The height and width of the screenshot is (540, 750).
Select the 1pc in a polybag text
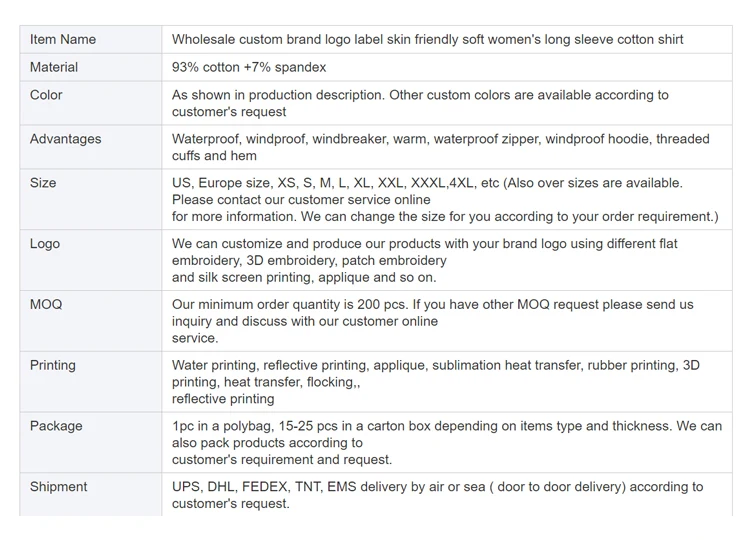(x=446, y=442)
